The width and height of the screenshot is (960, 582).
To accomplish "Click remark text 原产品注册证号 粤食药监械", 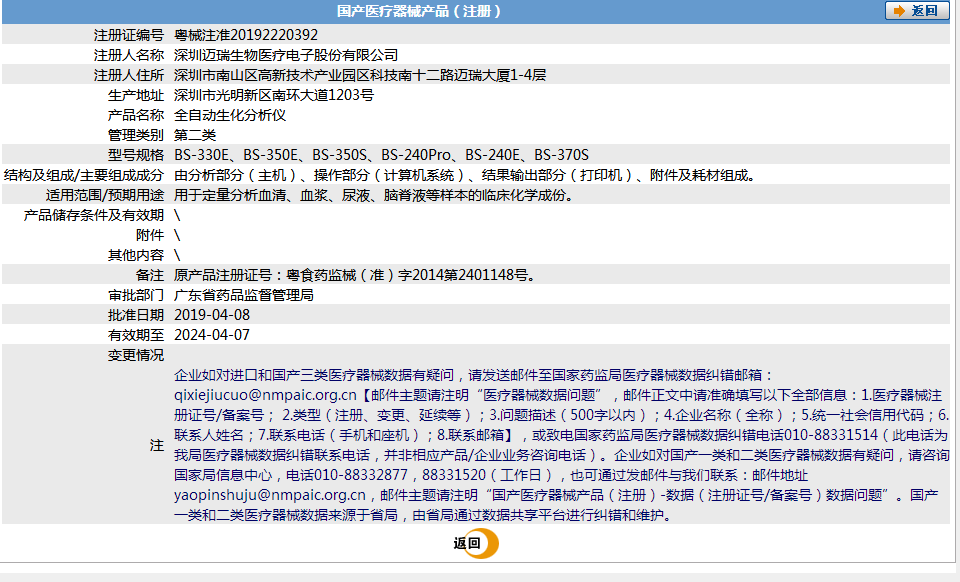I will tap(356, 275).
